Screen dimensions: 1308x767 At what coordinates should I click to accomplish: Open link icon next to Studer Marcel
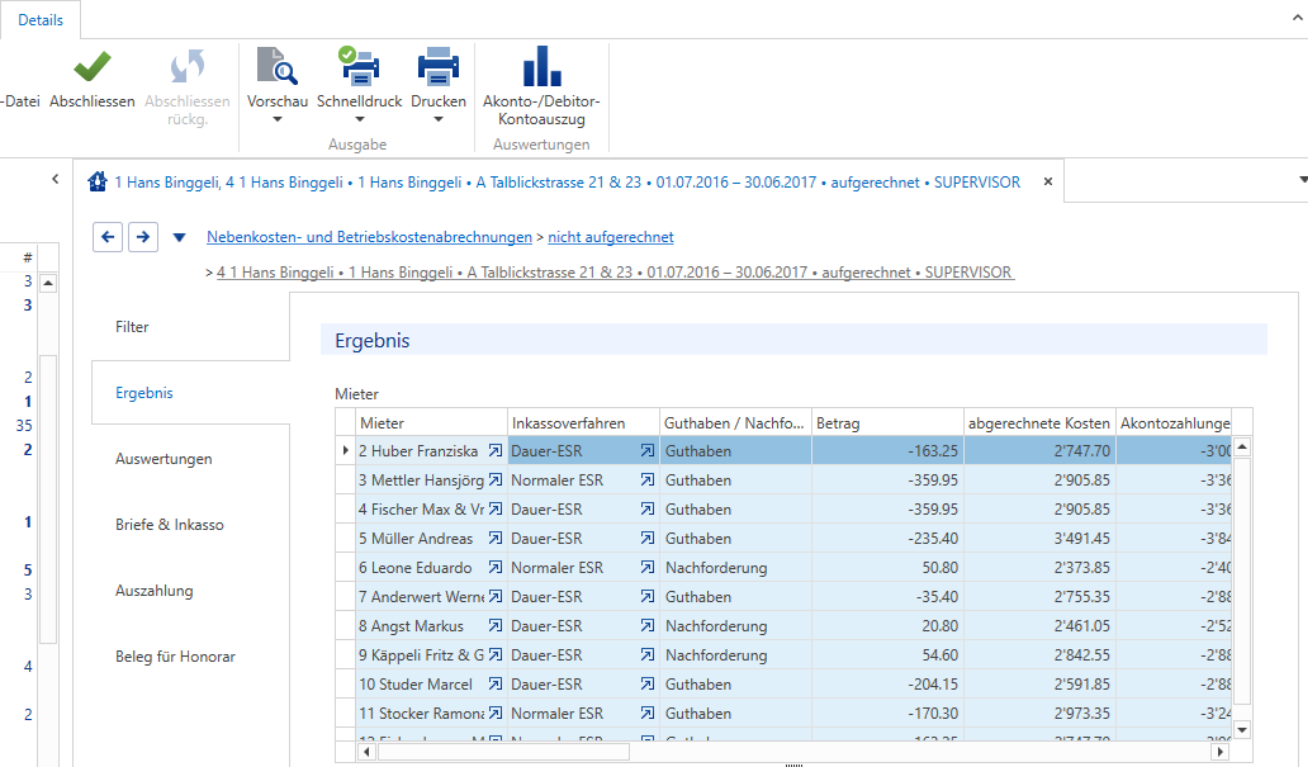click(x=495, y=684)
